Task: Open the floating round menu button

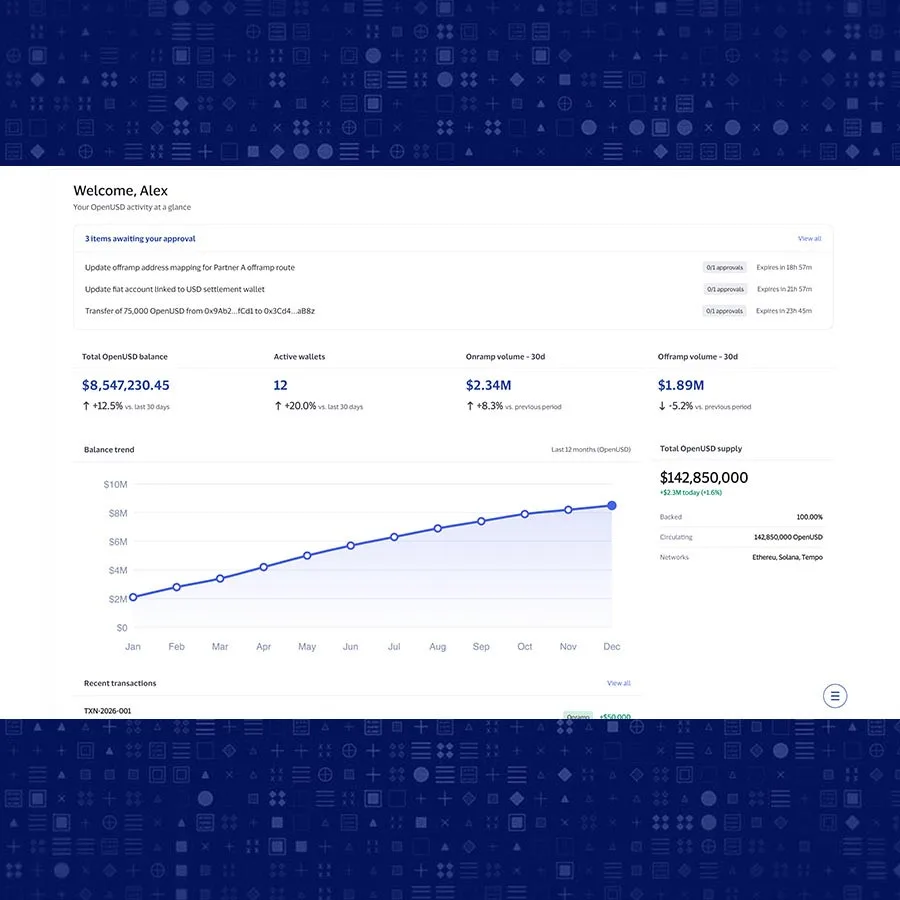Action: pyautogui.click(x=835, y=696)
